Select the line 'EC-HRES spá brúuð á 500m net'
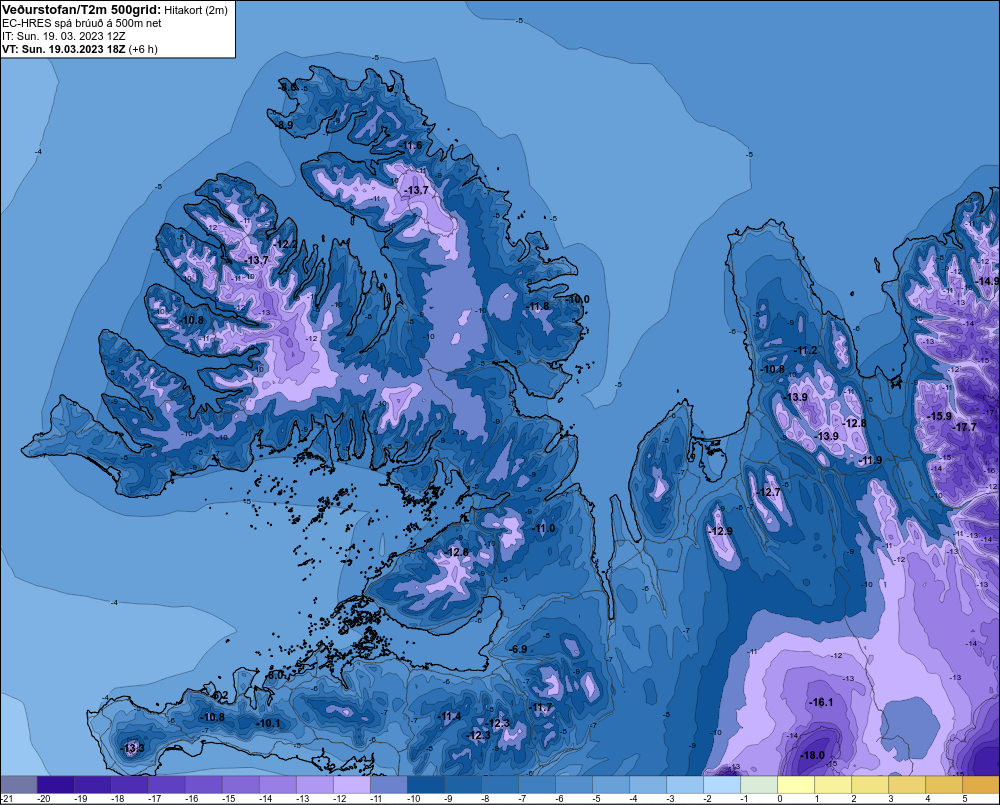The image size is (1000, 805). 82,23
